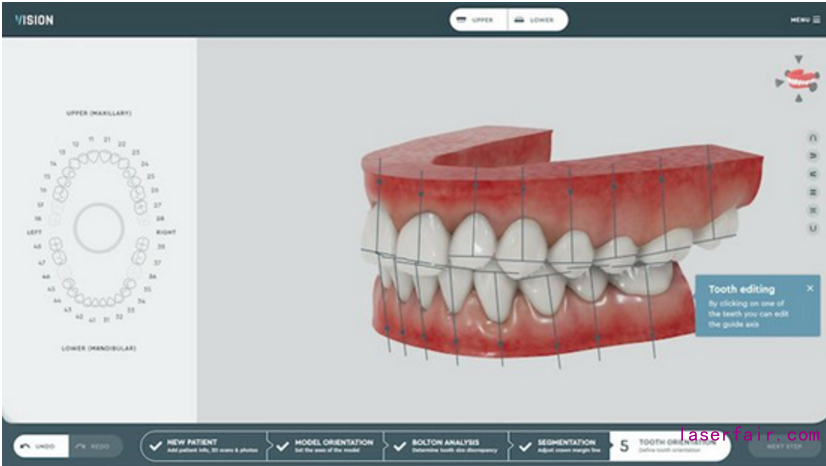Click the bottommost view icon in right sidebar
Image resolution: width=826 pixels, height=466 pixels.
point(812,228)
